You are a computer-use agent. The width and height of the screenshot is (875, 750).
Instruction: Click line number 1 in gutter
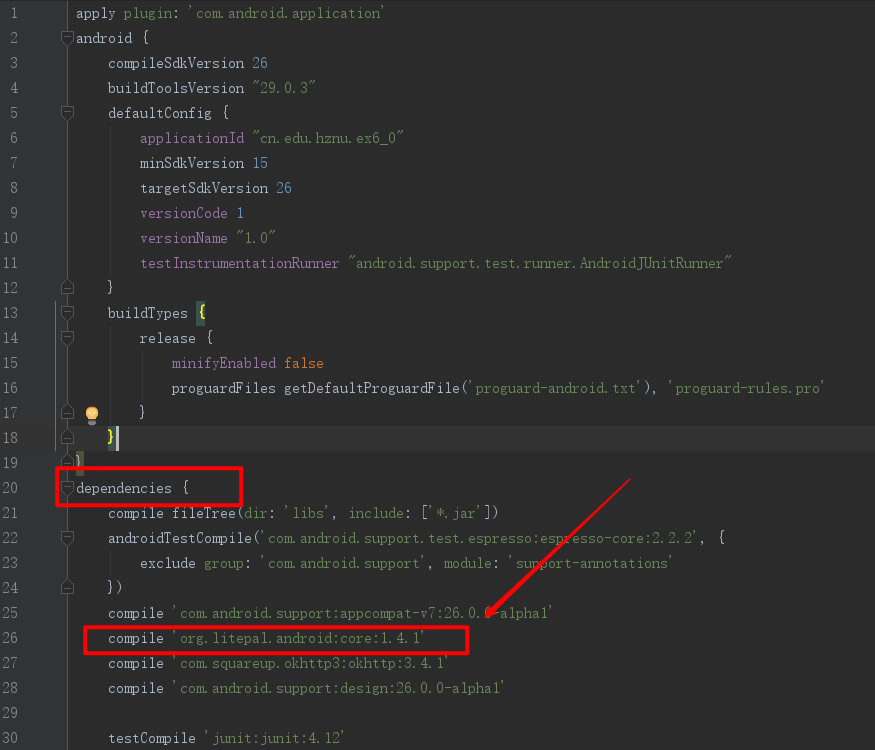[x=14, y=13]
